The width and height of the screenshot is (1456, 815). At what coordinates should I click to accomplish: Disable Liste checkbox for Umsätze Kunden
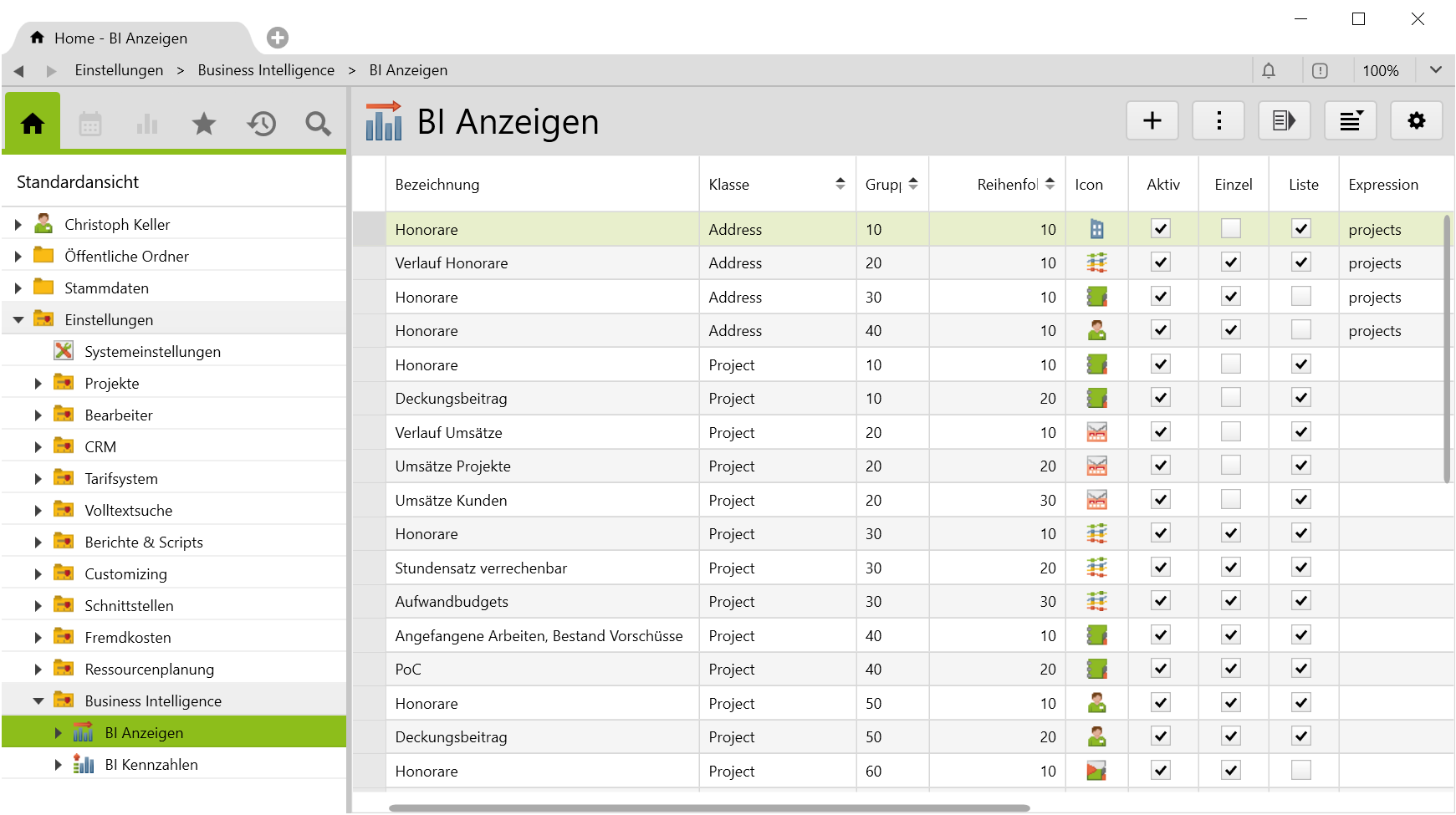(x=1301, y=500)
